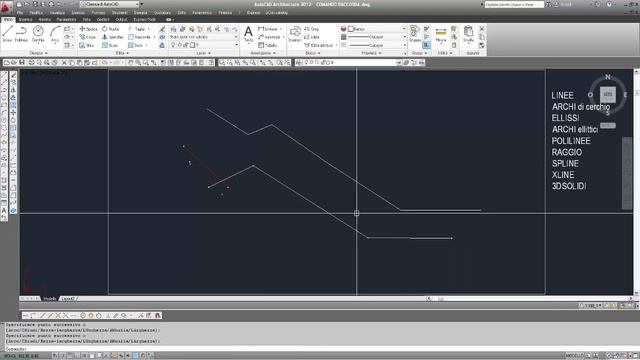
Task: Select the Linea draw tool
Action: click(7, 34)
